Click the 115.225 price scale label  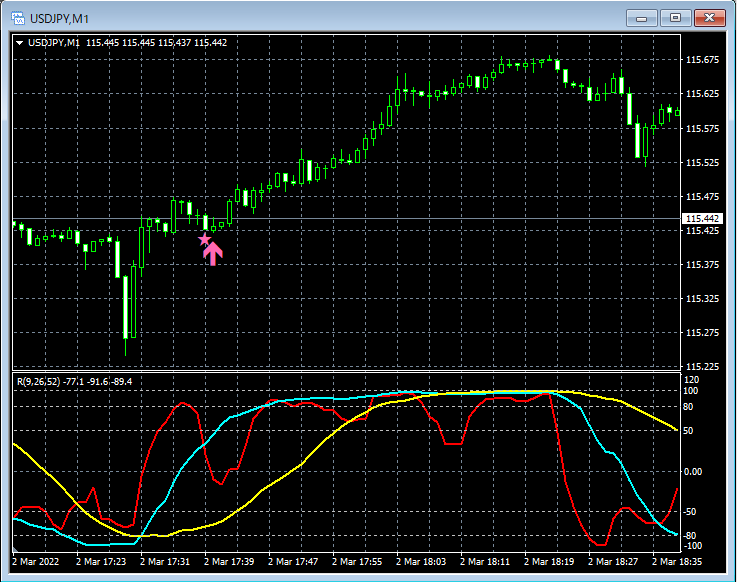pyautogui.click(x=703, y=367)
